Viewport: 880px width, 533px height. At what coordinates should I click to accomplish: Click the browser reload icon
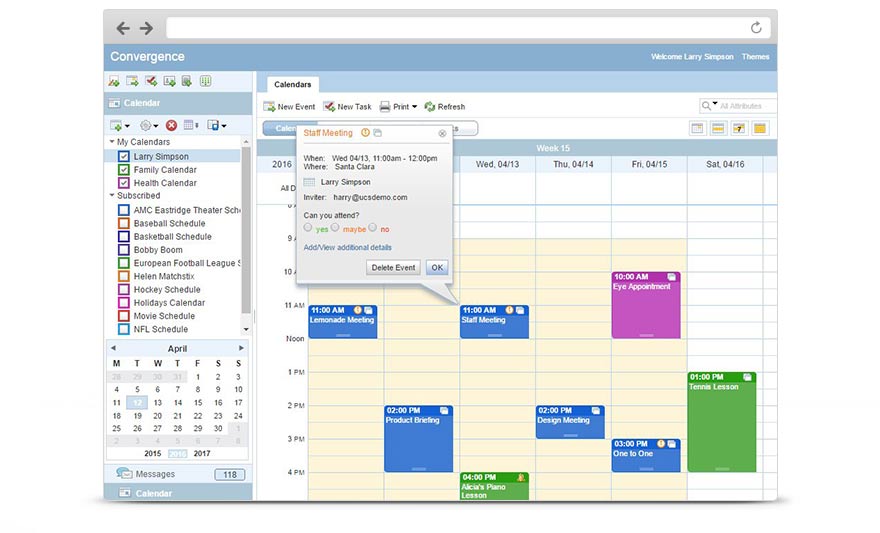[756, 27]
